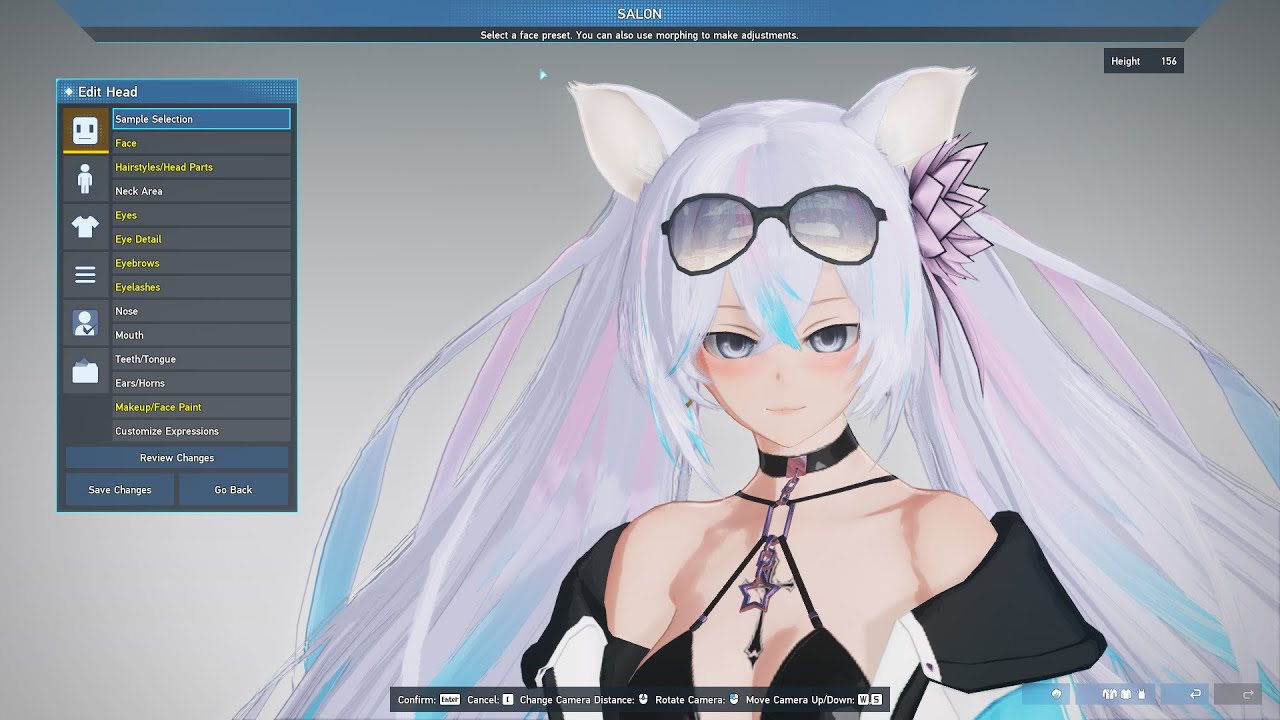Open the body editing figure icon
Viewport: 1280px width, 720px height.
[x=85, y=179]
